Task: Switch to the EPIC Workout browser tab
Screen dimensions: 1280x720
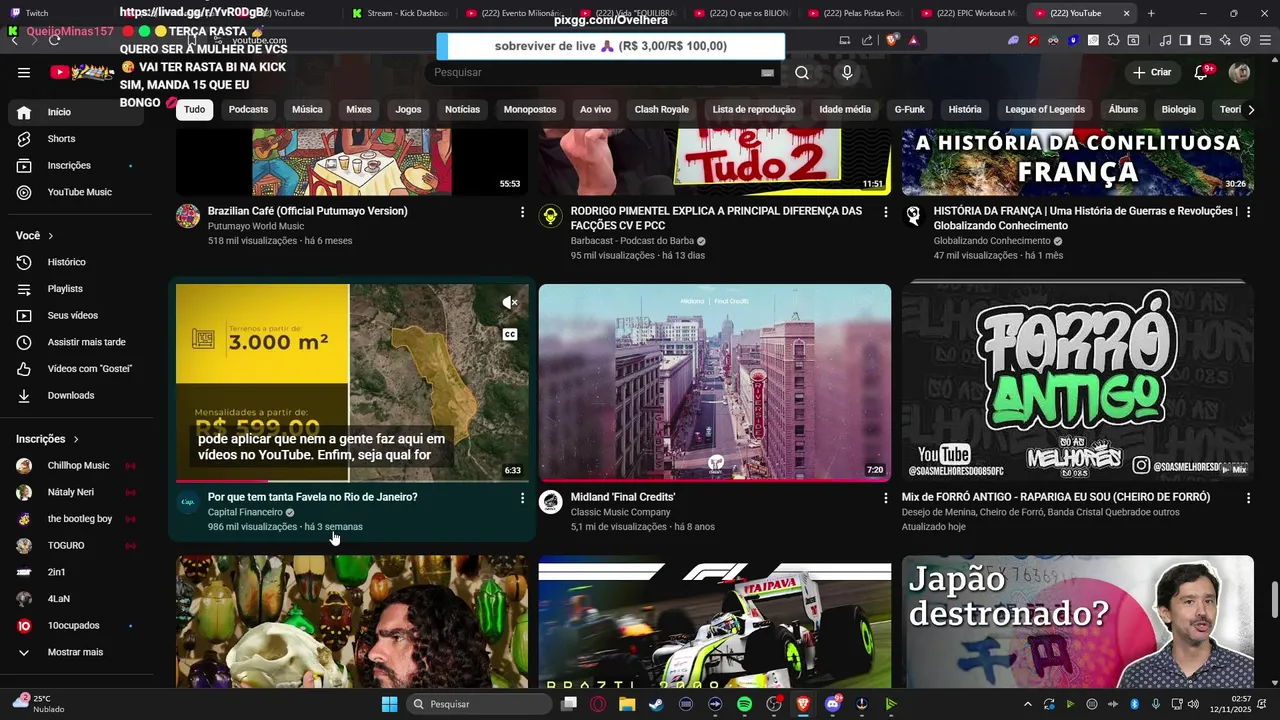Action: click(x=968, y=13)
